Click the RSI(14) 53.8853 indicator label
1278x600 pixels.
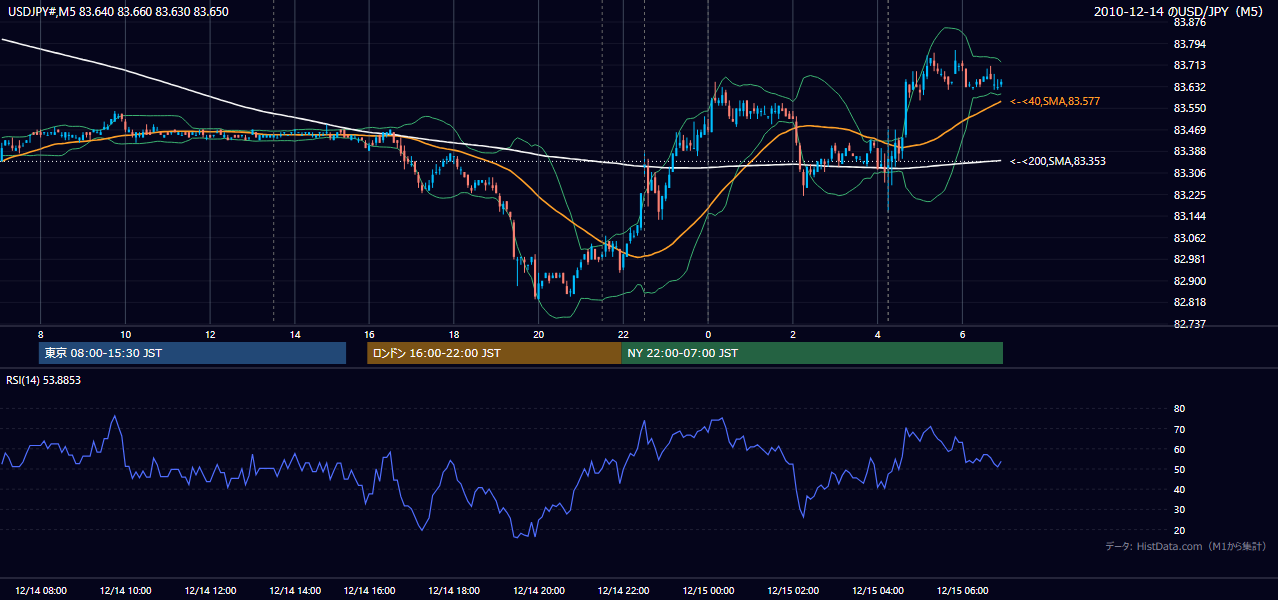[x=44, y=380]
